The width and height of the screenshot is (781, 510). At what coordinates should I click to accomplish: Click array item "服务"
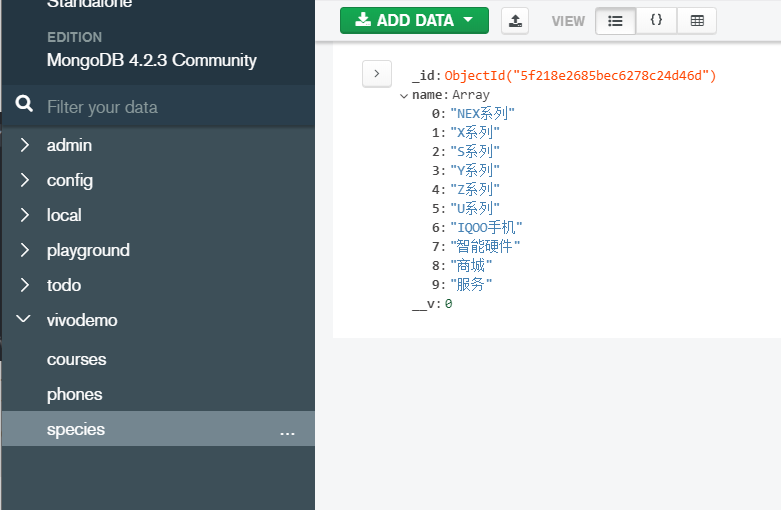(x=471, y=284)
